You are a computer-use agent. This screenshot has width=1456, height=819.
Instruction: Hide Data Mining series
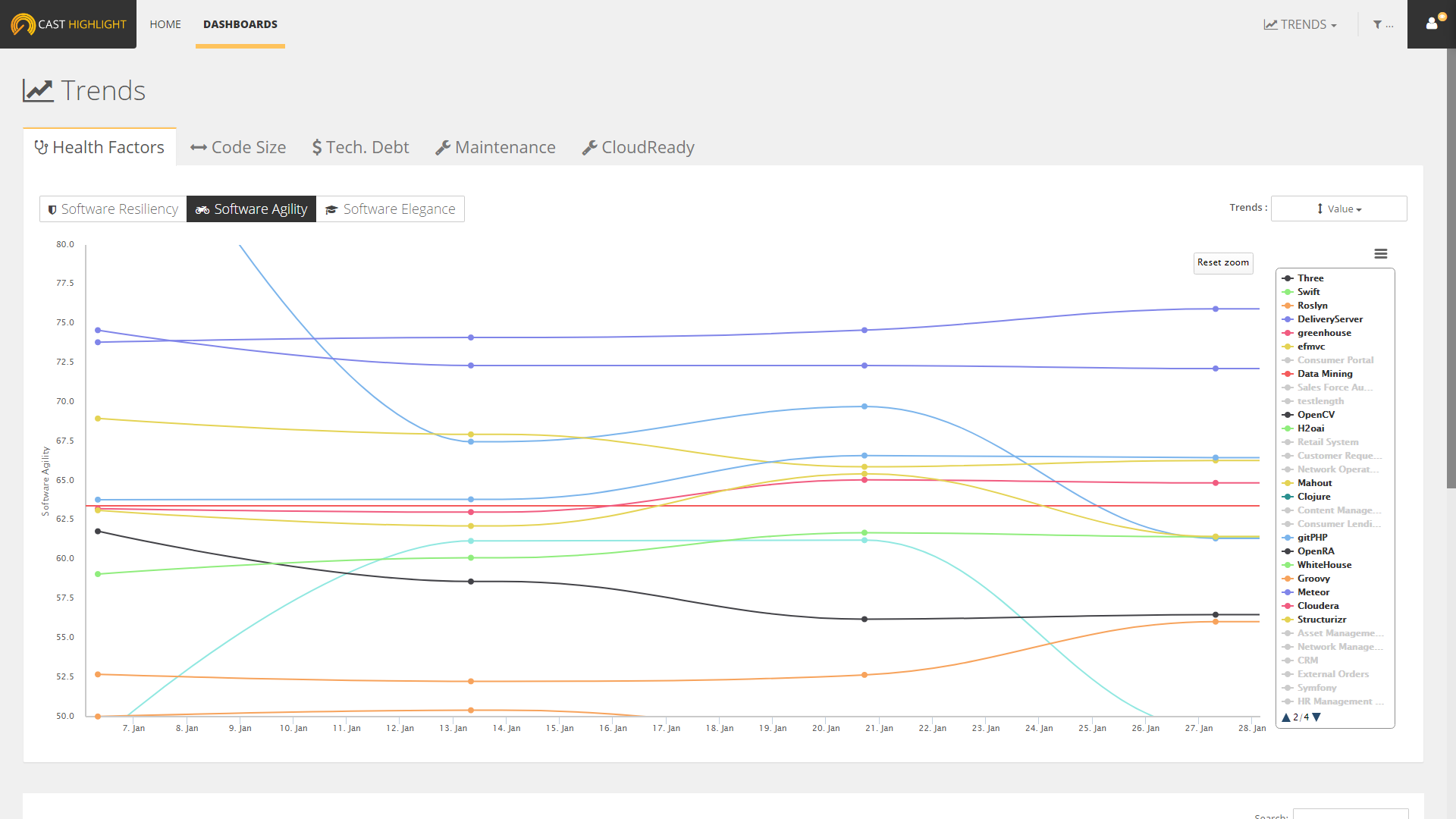pyautogui.click(x=1318, y=374)
